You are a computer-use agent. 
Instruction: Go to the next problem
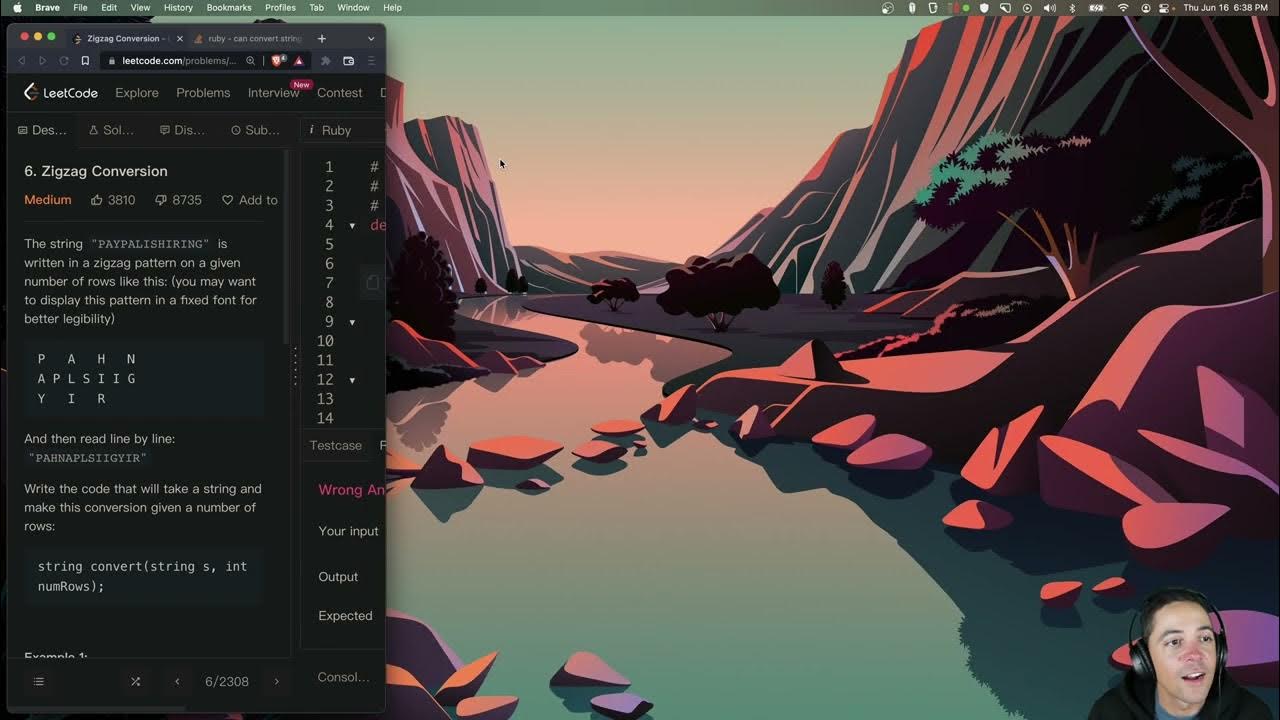click(x=277, y=681)
